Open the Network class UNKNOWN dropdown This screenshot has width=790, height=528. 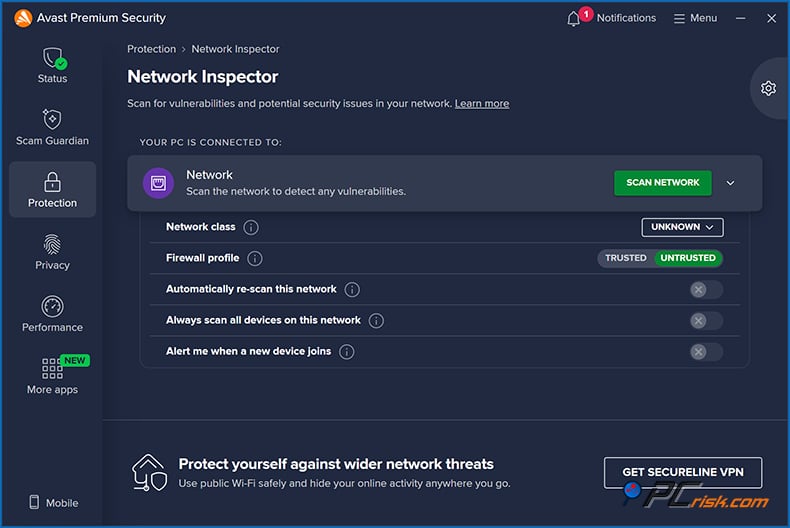coord(682,227)
